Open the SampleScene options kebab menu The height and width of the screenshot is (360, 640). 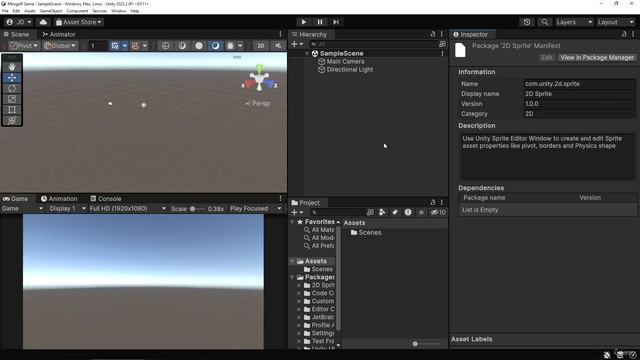coord(442,53)
